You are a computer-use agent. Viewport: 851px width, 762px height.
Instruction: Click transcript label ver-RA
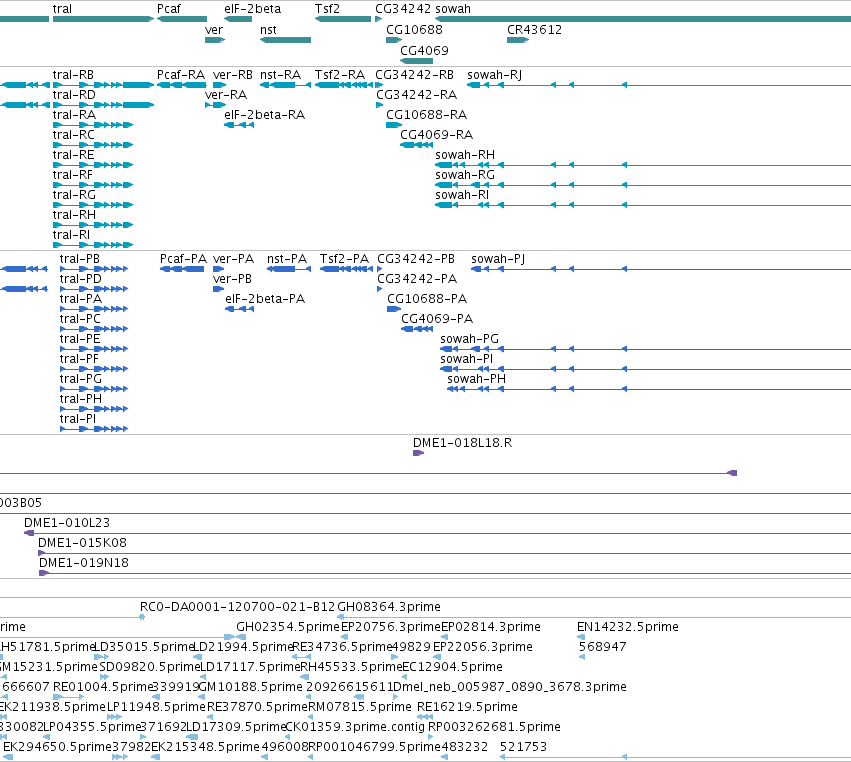tap(226, 95)
